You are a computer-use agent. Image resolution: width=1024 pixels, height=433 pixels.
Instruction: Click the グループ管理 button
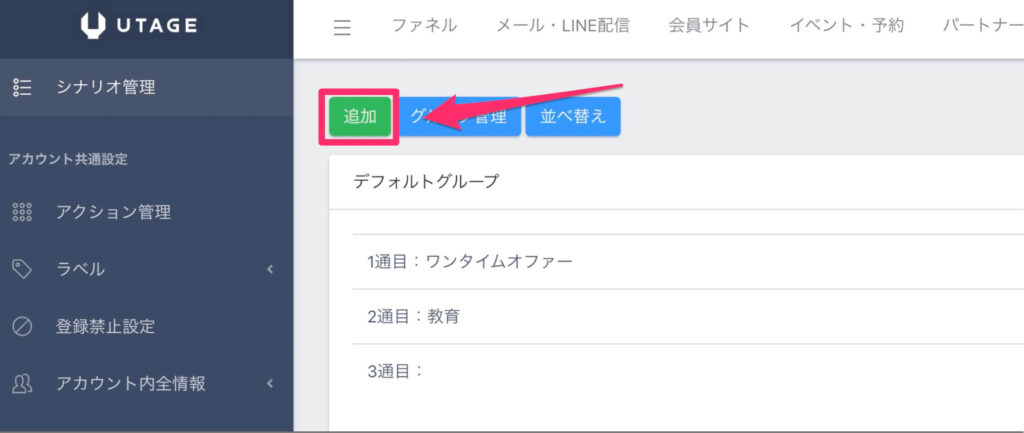coord(458,117)
